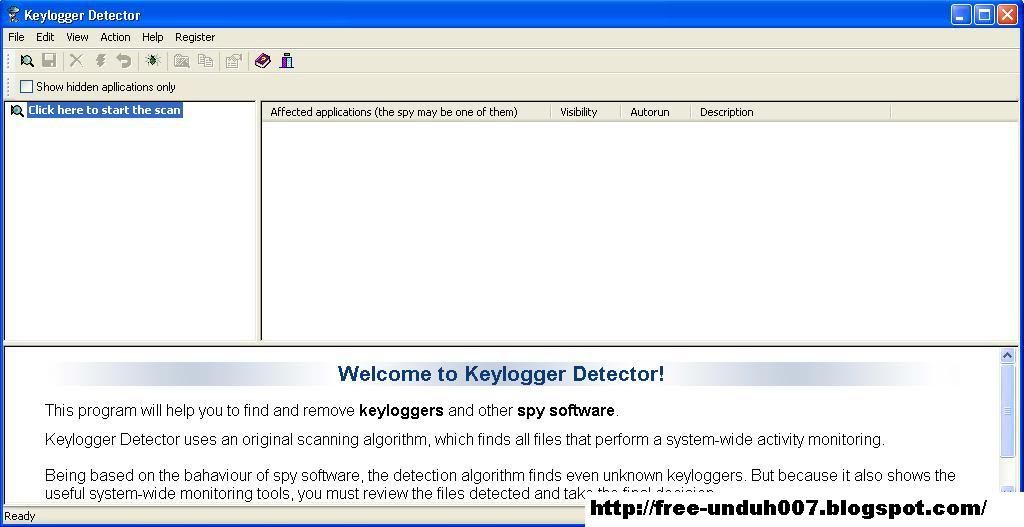
Task: Open help via the purple book icon
Action: click(263, 61)
